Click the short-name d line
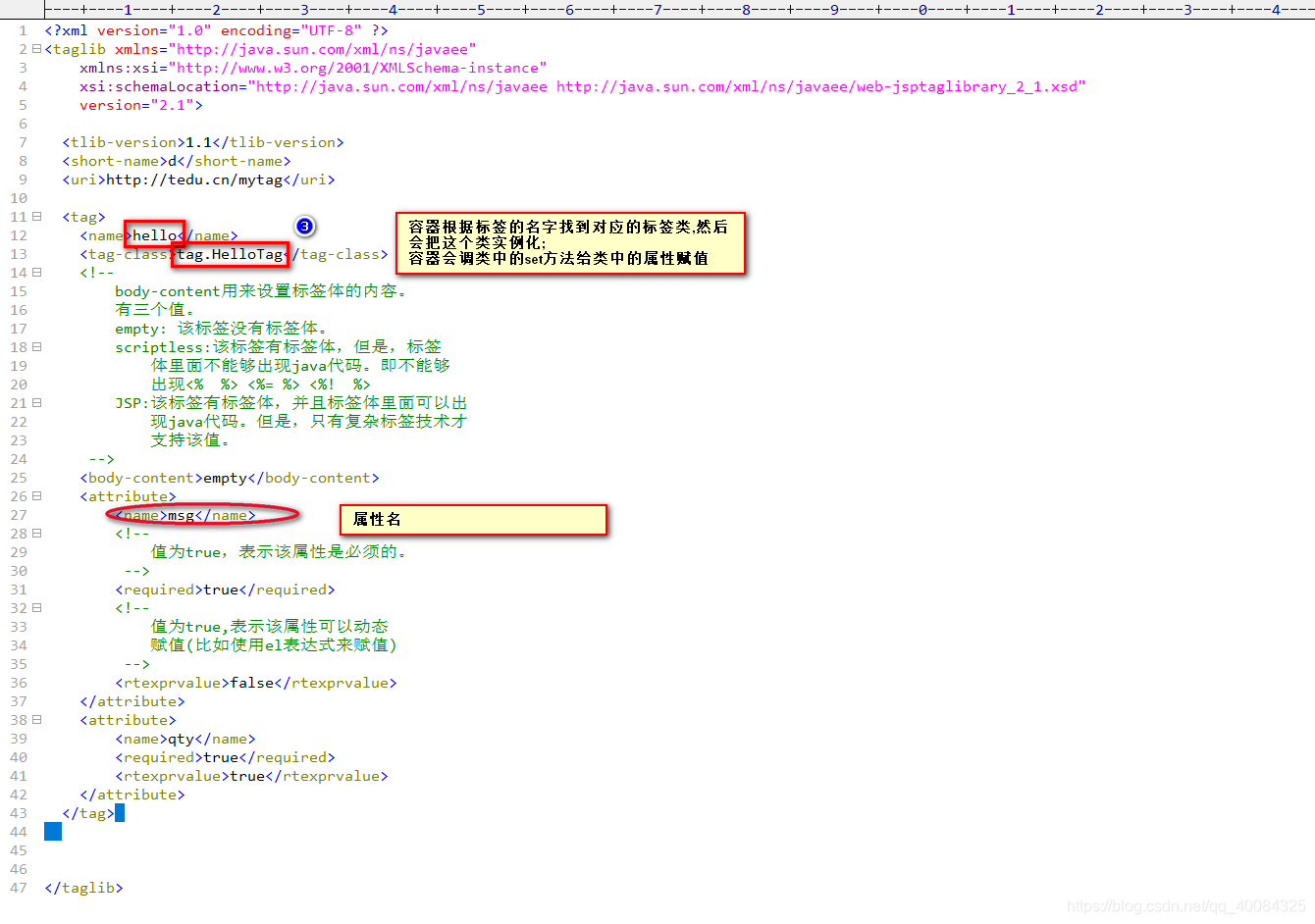This screenshot has width=1315, height=924. (x=177, y=161)
